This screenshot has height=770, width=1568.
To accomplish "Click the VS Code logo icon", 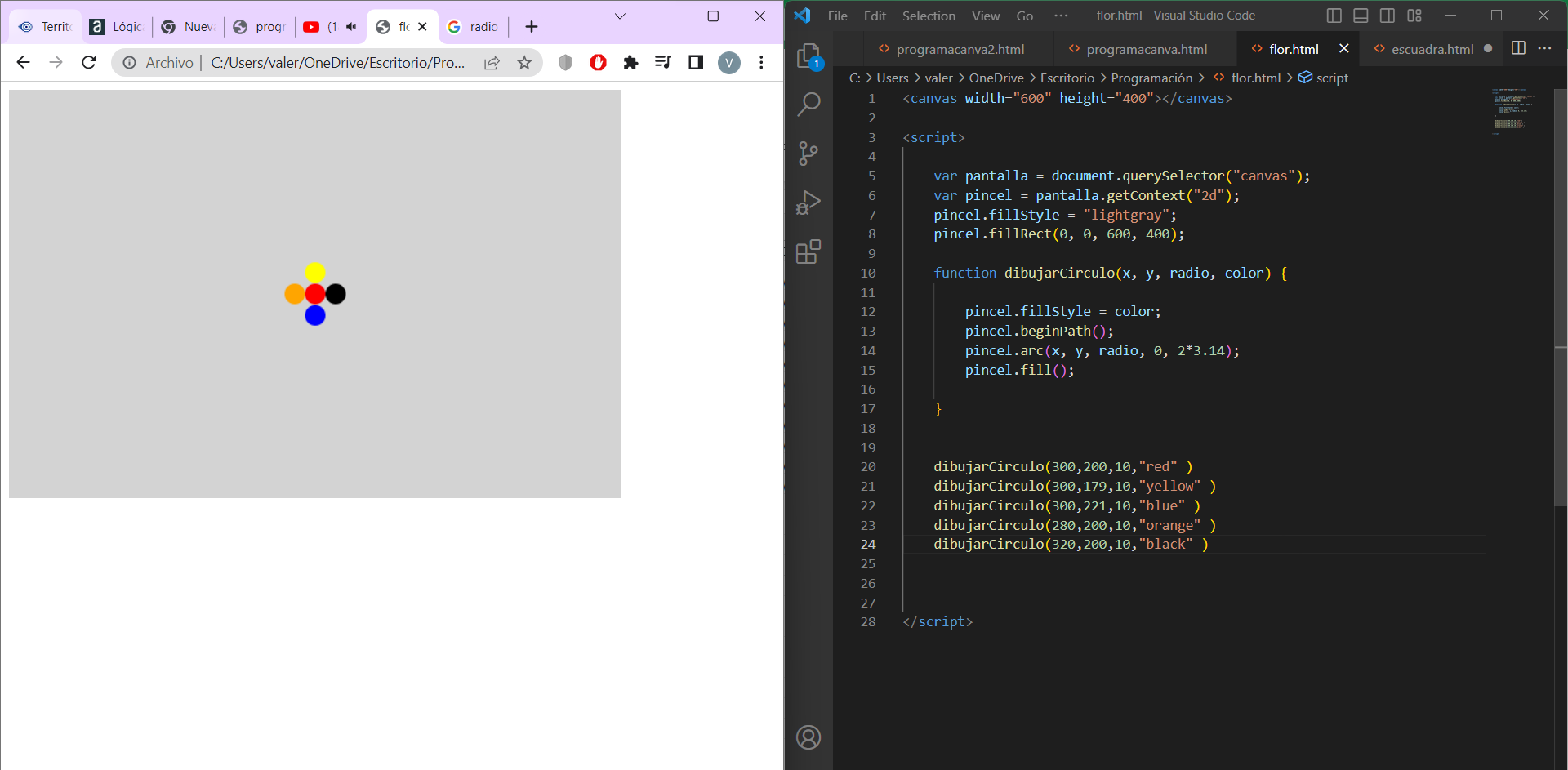I will (x=802, y=16).
